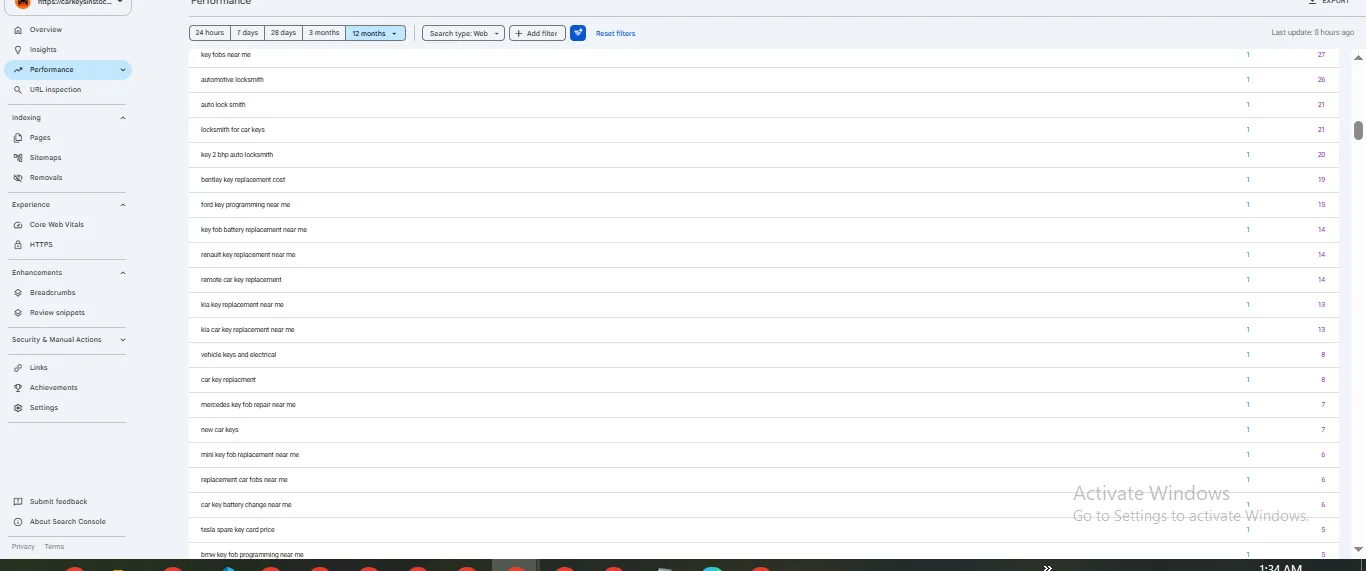
Task: Click impressions value 26 for automotive locksmith
Action: (x=1321, y=80)
